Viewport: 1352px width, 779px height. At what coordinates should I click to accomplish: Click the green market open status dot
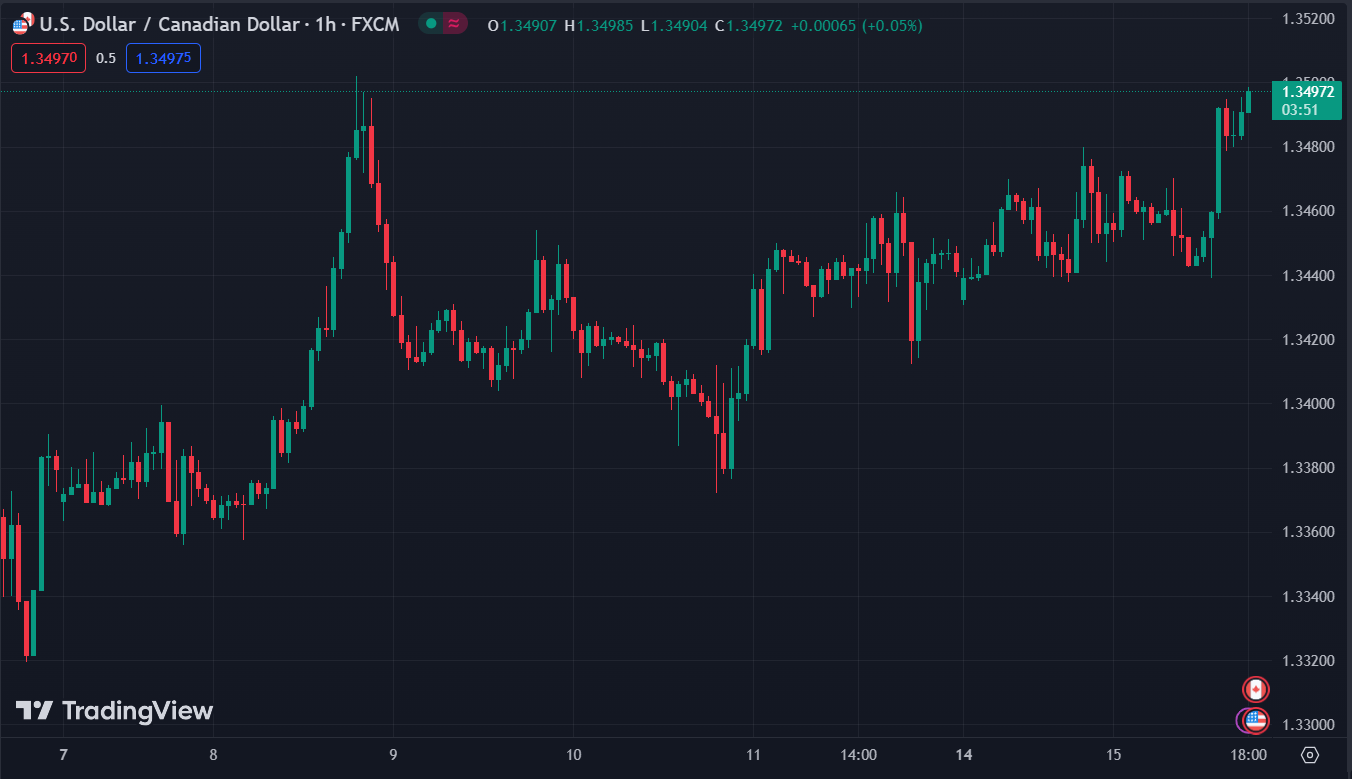[430, 24]
